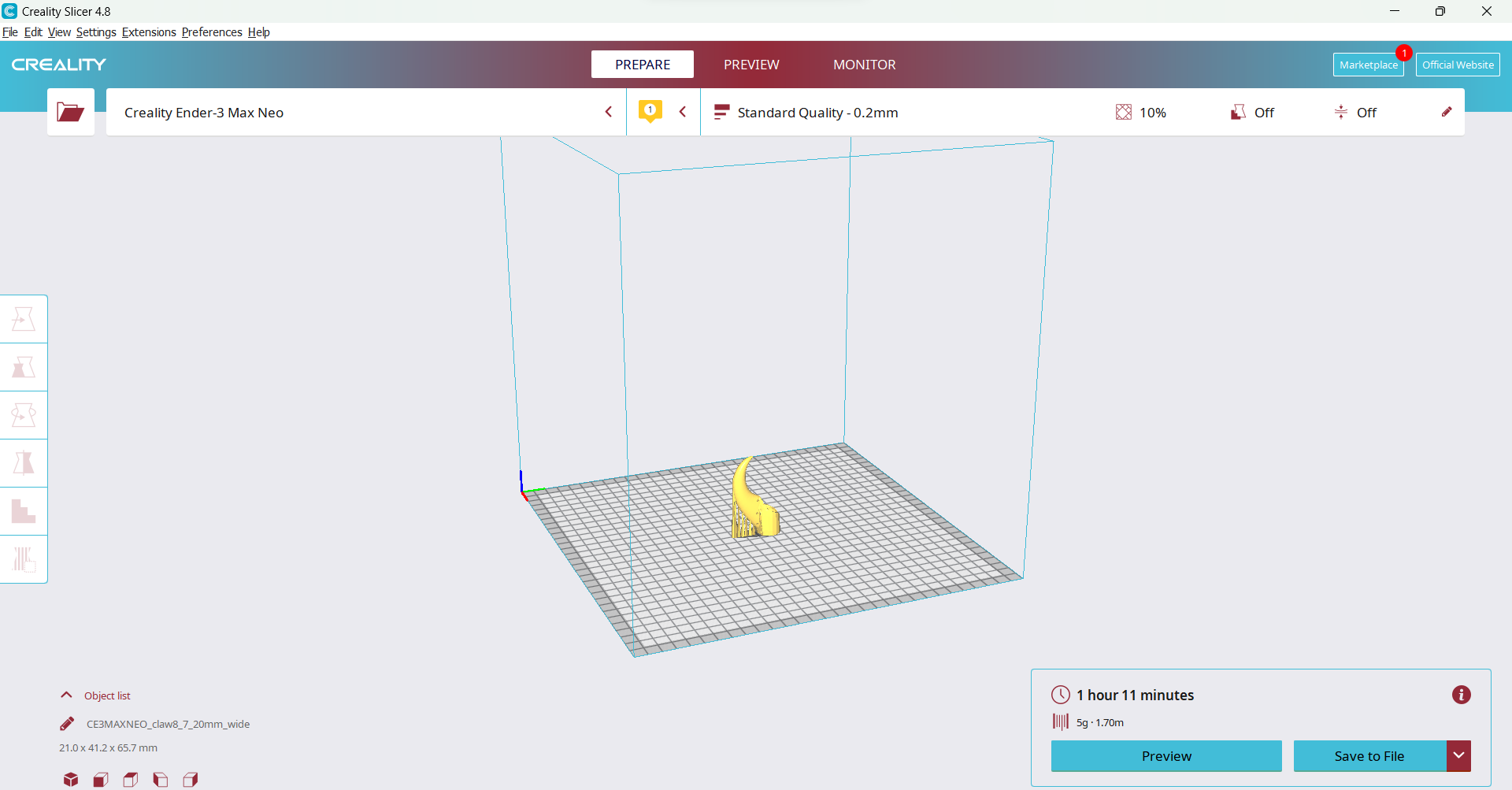Click the 21.0 x 41.2 x 65.7 mm dimensions text
Image resolution: width=1512 pixels, height=790 pixels.
point(108,747)
